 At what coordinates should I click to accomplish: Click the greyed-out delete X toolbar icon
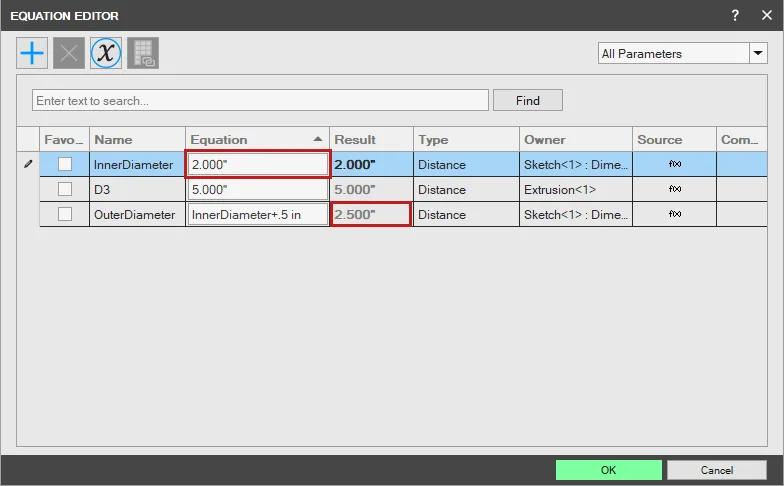[69, 53]
